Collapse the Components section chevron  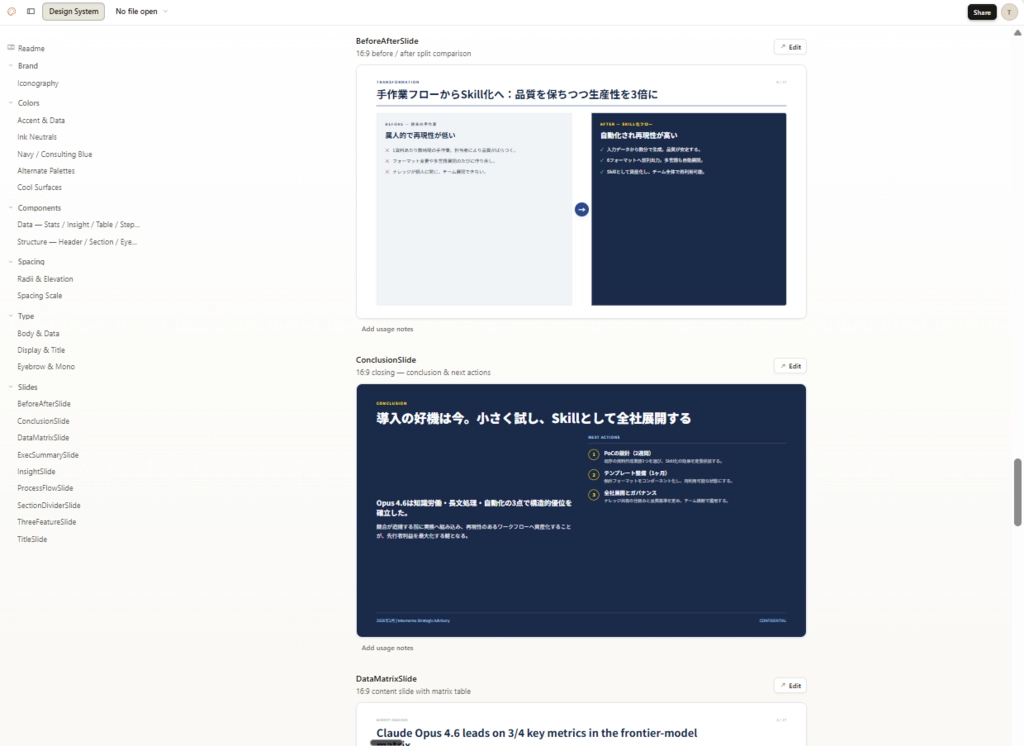(x=10, y=208)
